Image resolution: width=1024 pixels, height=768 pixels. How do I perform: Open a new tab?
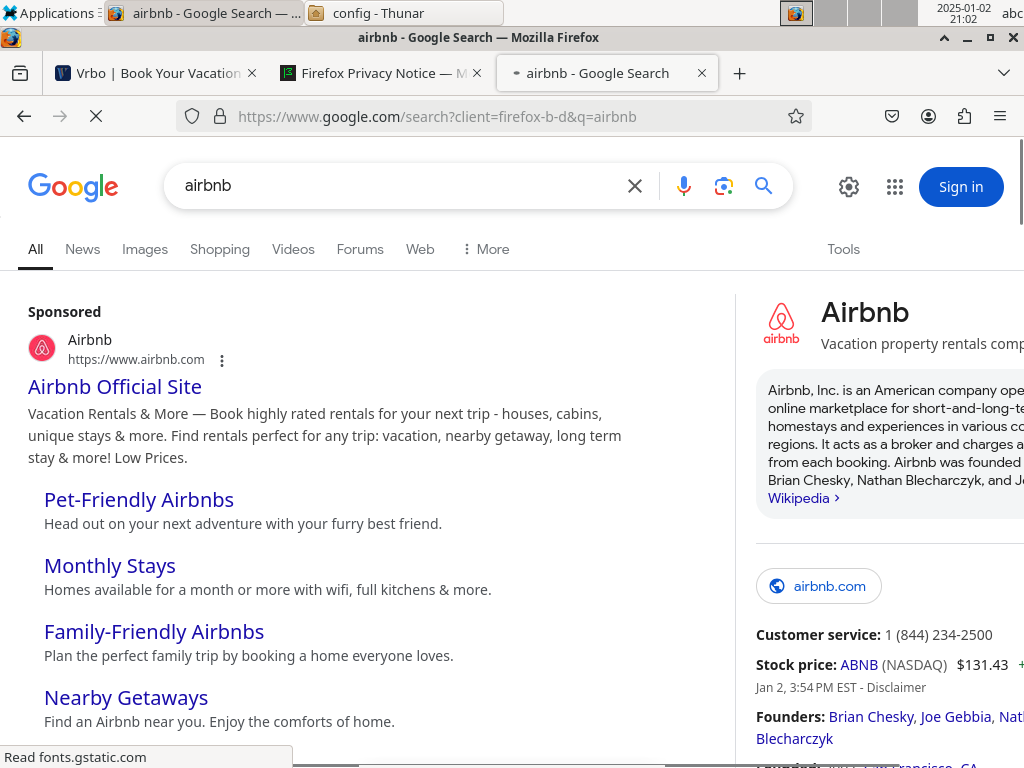739,74
